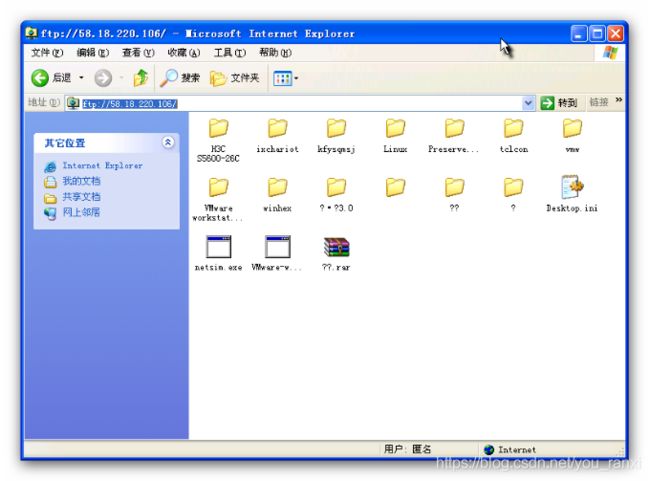Select the tclcon folder

pos(514,136)
